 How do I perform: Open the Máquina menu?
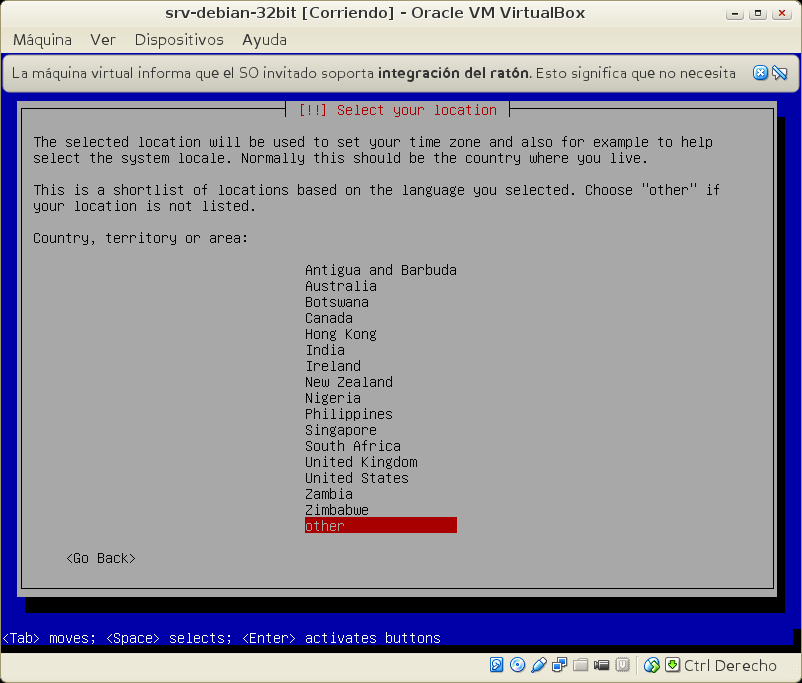point(42,40)
